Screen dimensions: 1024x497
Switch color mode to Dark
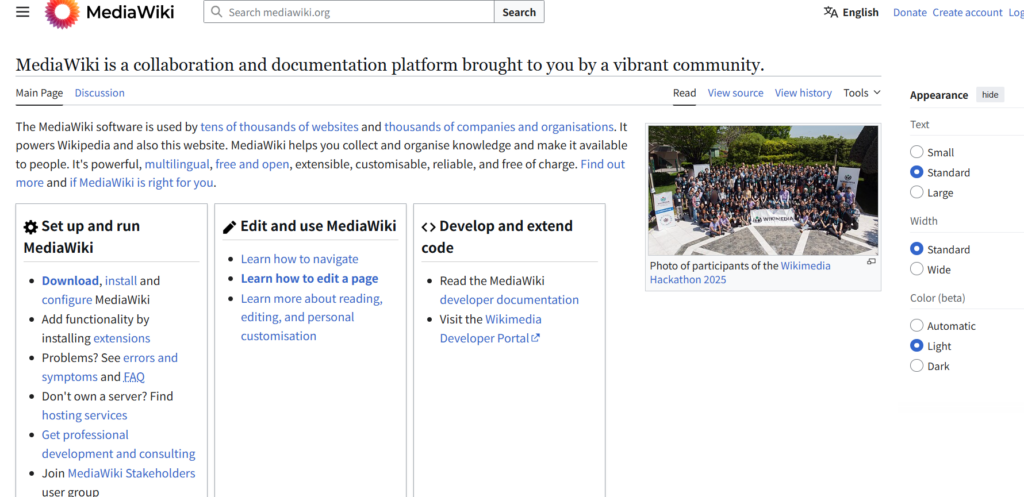coord(916,366)
